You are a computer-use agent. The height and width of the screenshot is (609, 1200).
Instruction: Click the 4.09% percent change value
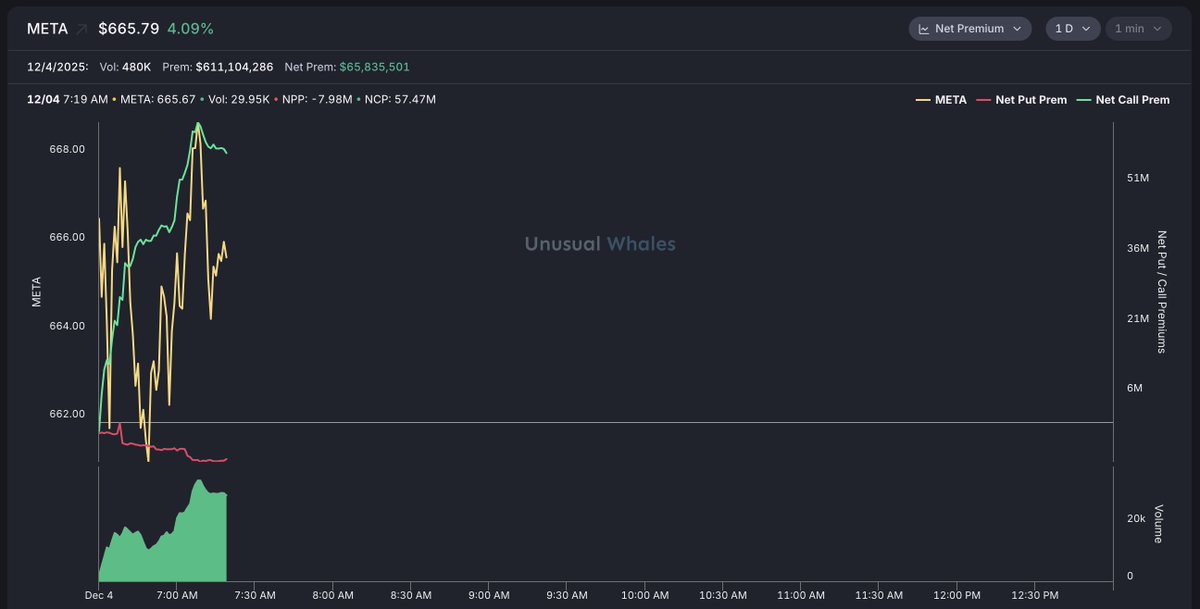coord(190,29)
